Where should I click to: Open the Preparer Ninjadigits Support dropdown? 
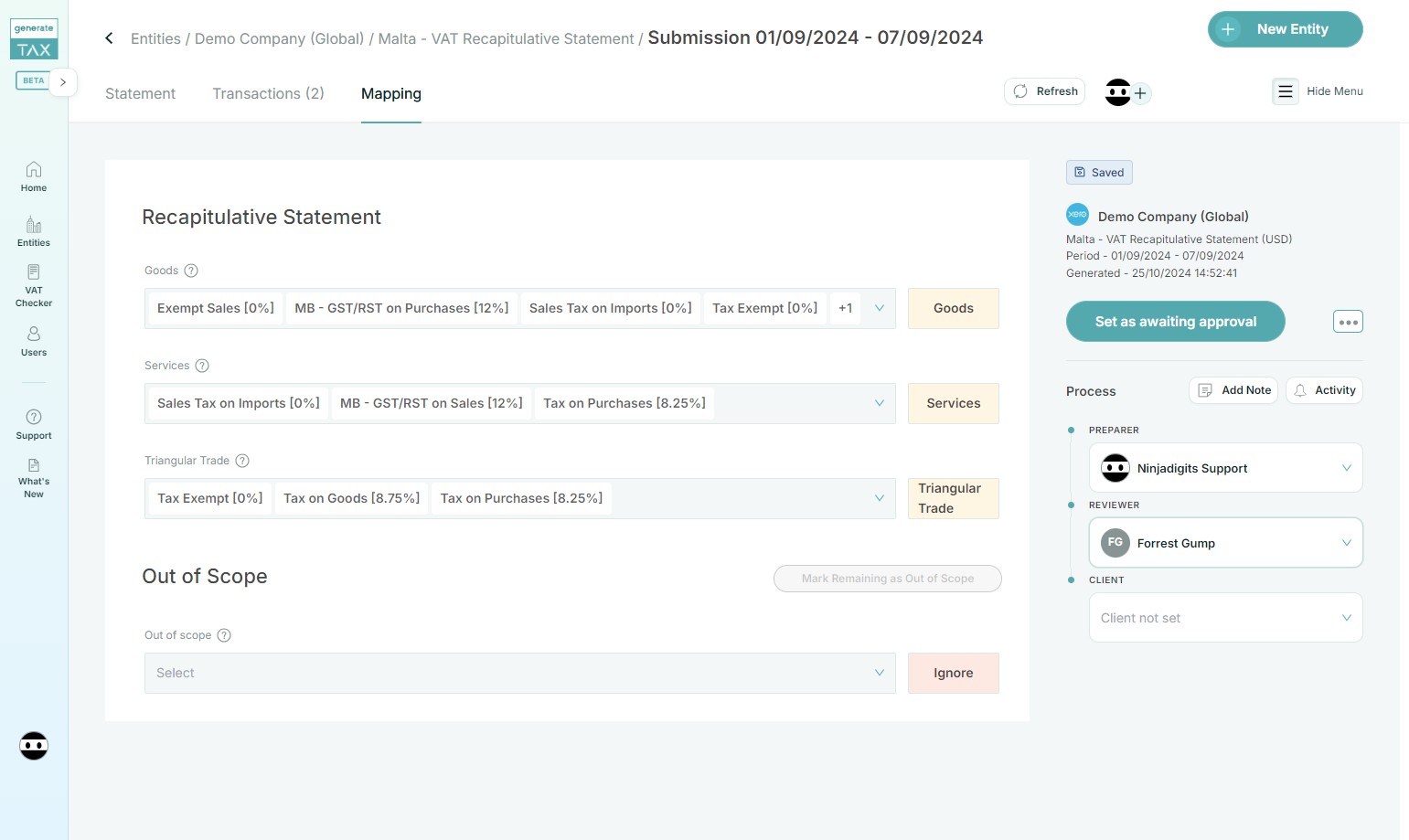point(1225,468)
